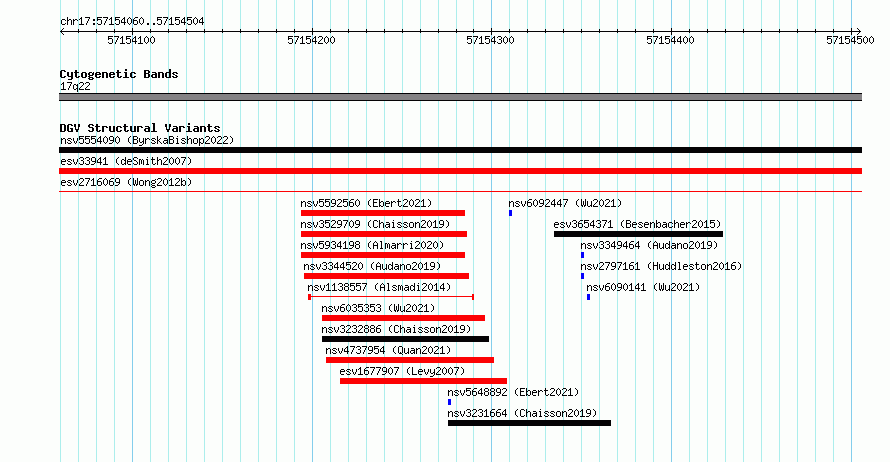Click nsv5648892 (Ebert2021) label

pos(513,392)
